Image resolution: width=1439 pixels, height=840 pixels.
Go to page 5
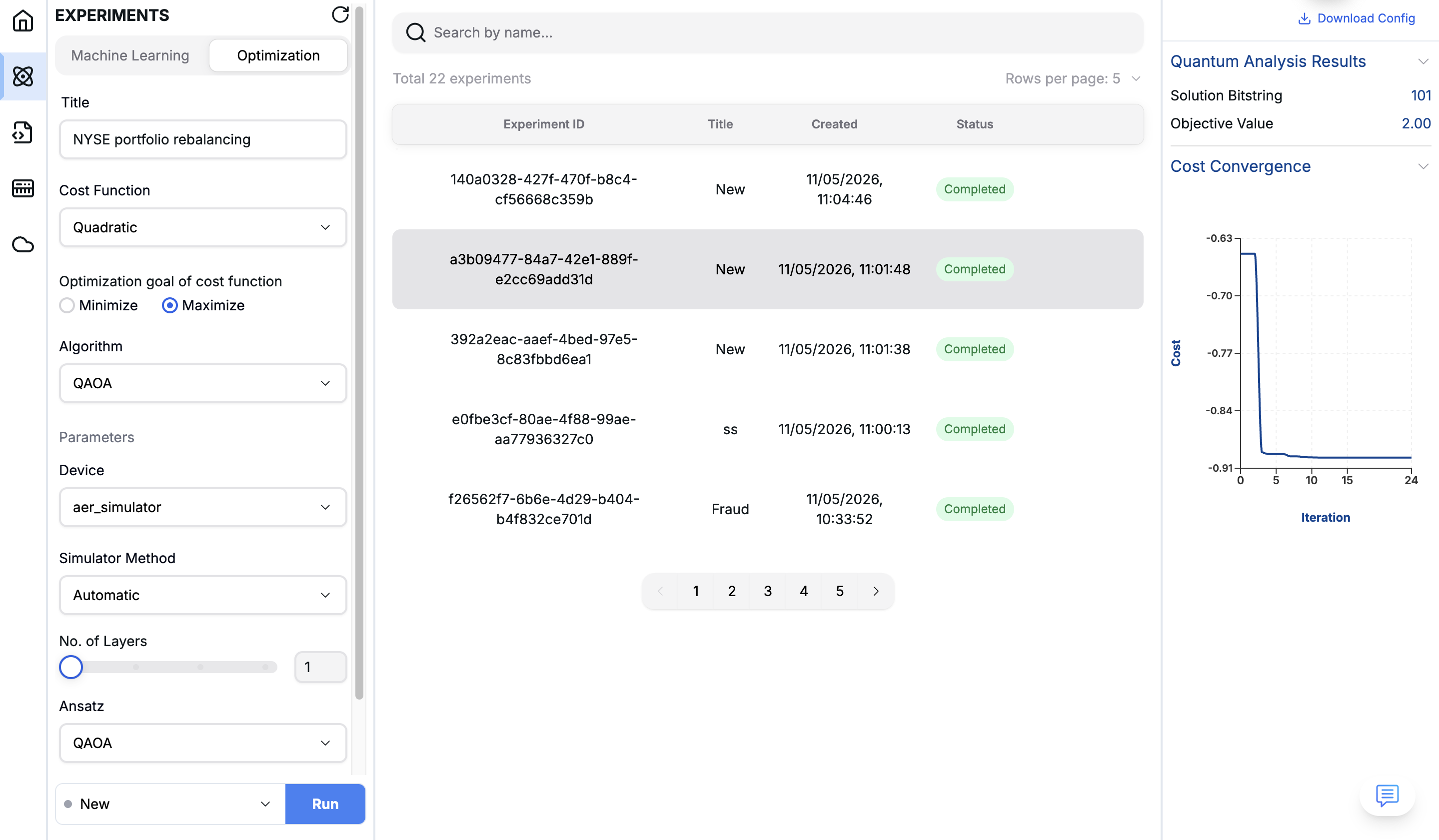tap(840, 591)
